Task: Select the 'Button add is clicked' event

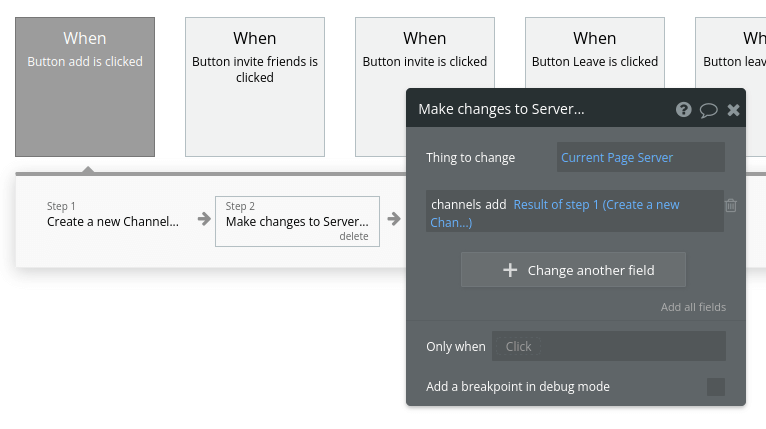Action: pyautogui.click(x=85, y=87)
